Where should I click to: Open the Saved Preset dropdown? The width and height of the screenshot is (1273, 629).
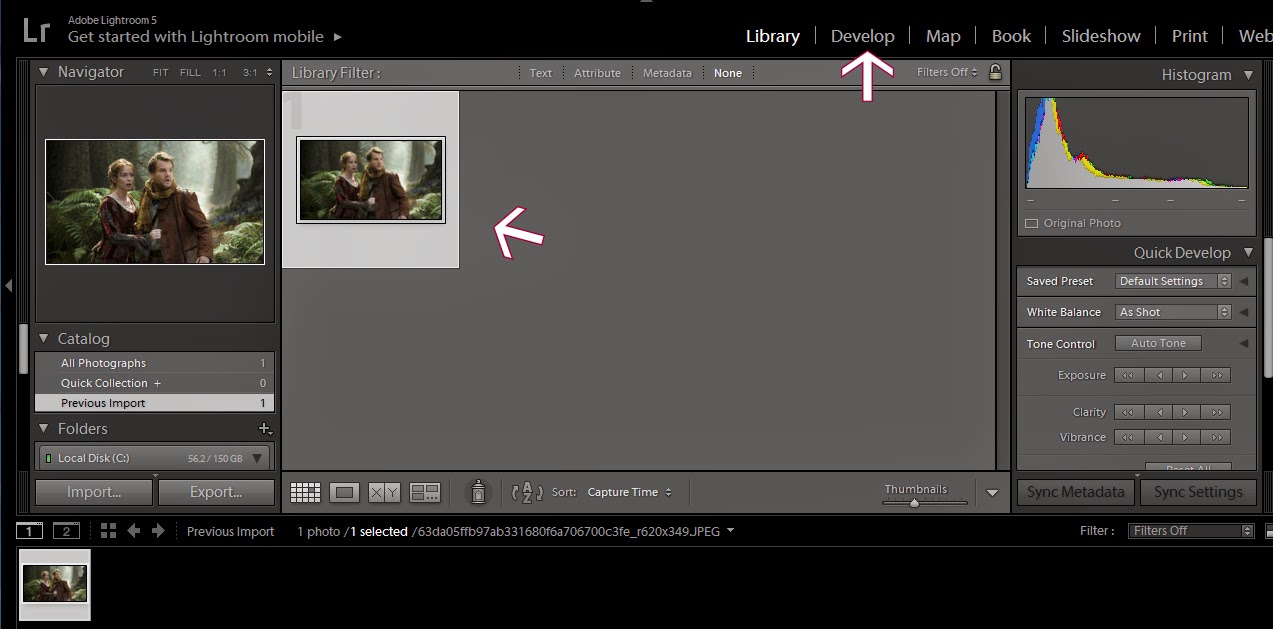tap(1173, 281)
